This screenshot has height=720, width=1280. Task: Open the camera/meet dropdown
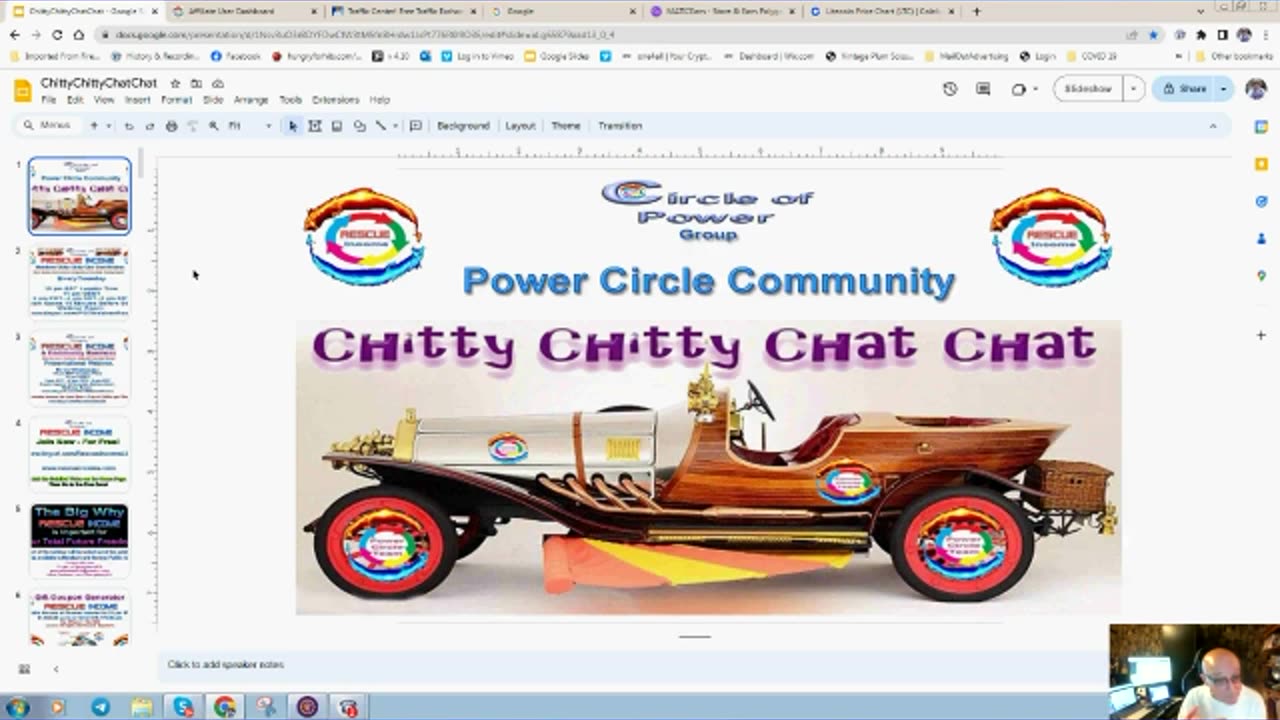[1024, 89]
